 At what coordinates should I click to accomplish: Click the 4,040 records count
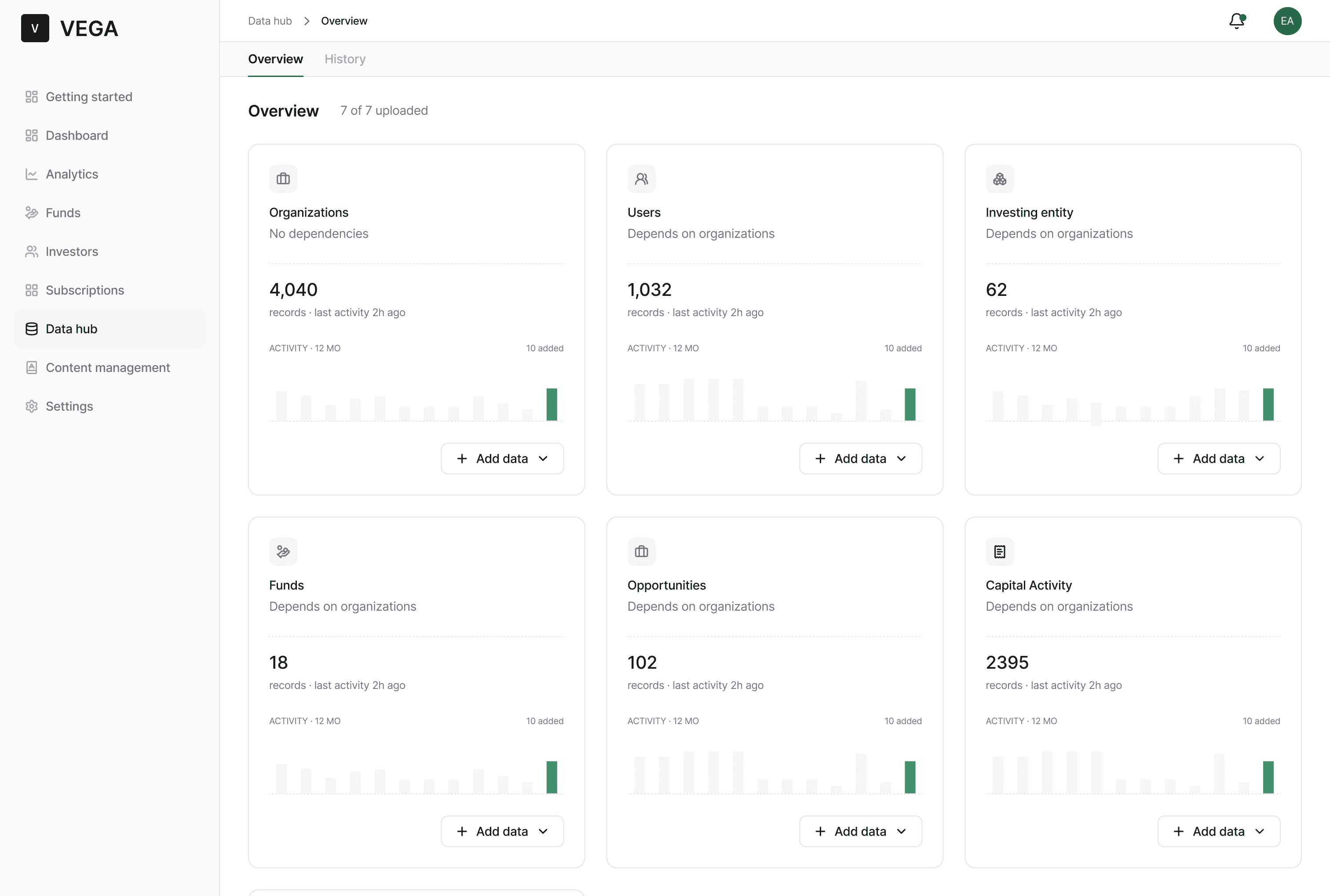(x=293, y=290)
